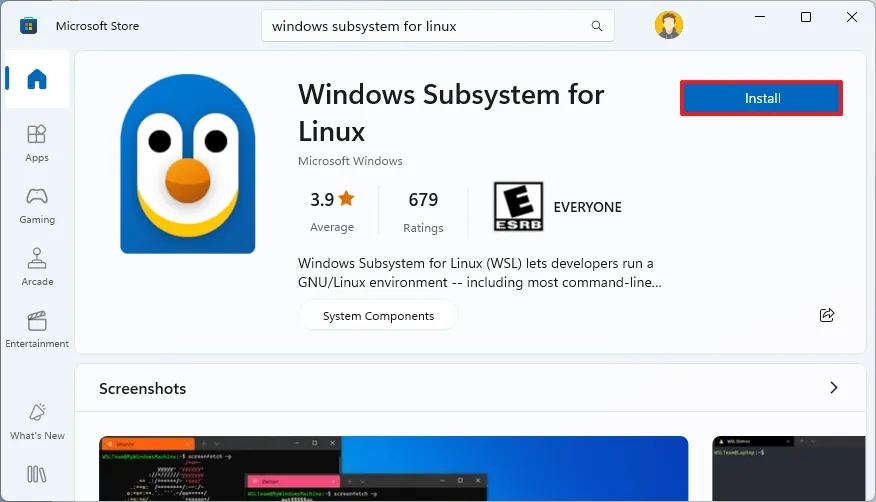Share the app using share icon

827,315
